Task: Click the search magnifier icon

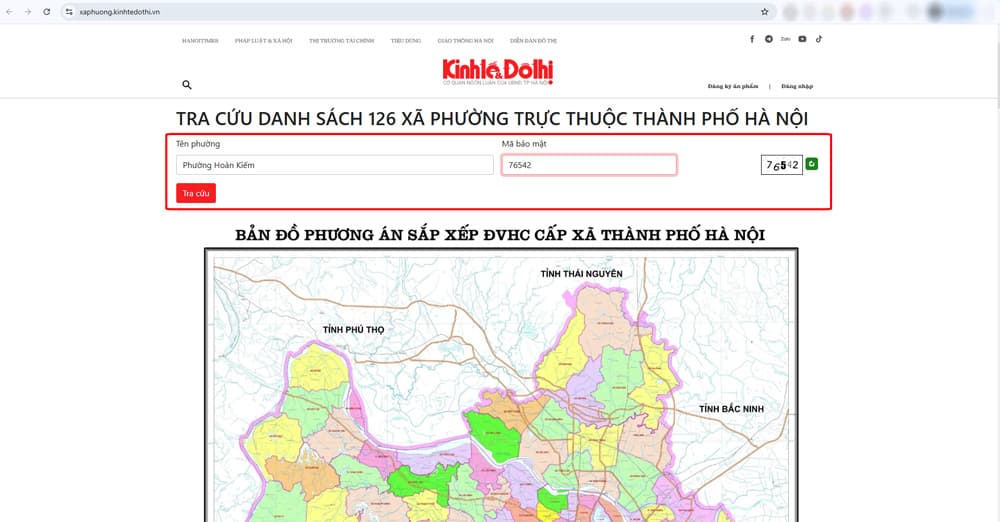Action: click(187, 86)
